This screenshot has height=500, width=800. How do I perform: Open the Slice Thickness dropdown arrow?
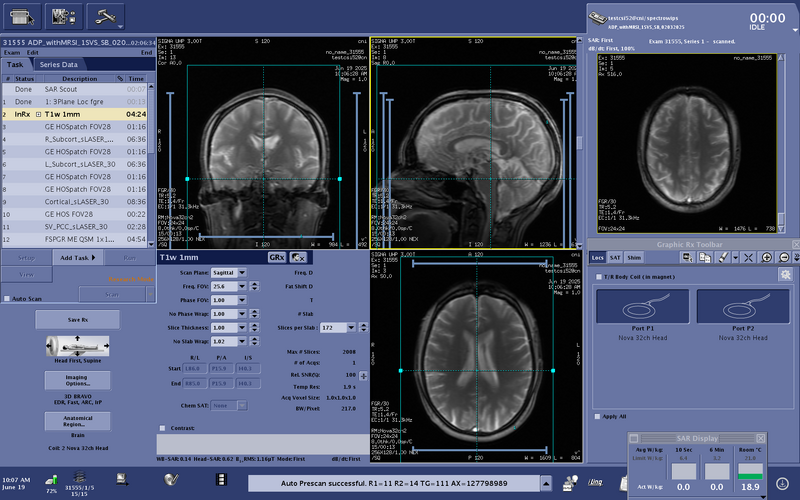point(242,328)
